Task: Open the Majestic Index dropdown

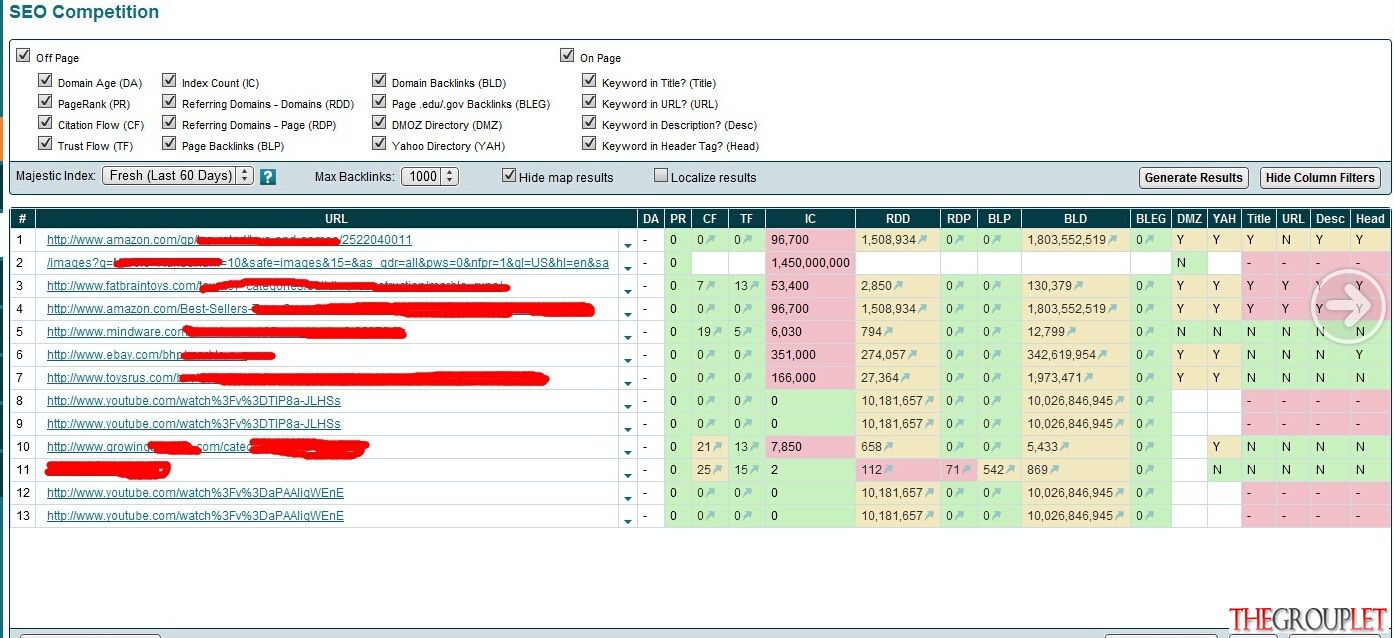Action: point(178,176)
